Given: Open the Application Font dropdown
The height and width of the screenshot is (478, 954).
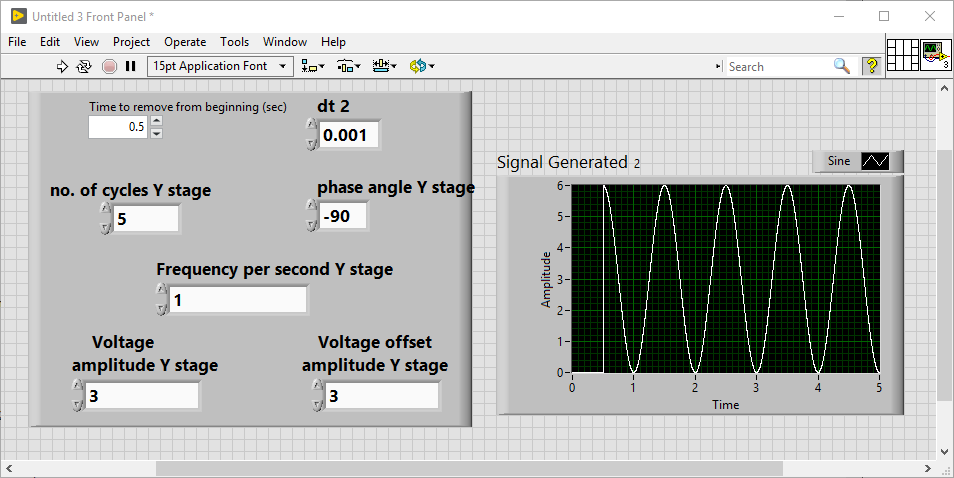Looking at the screenshot, I should (220, 66).
